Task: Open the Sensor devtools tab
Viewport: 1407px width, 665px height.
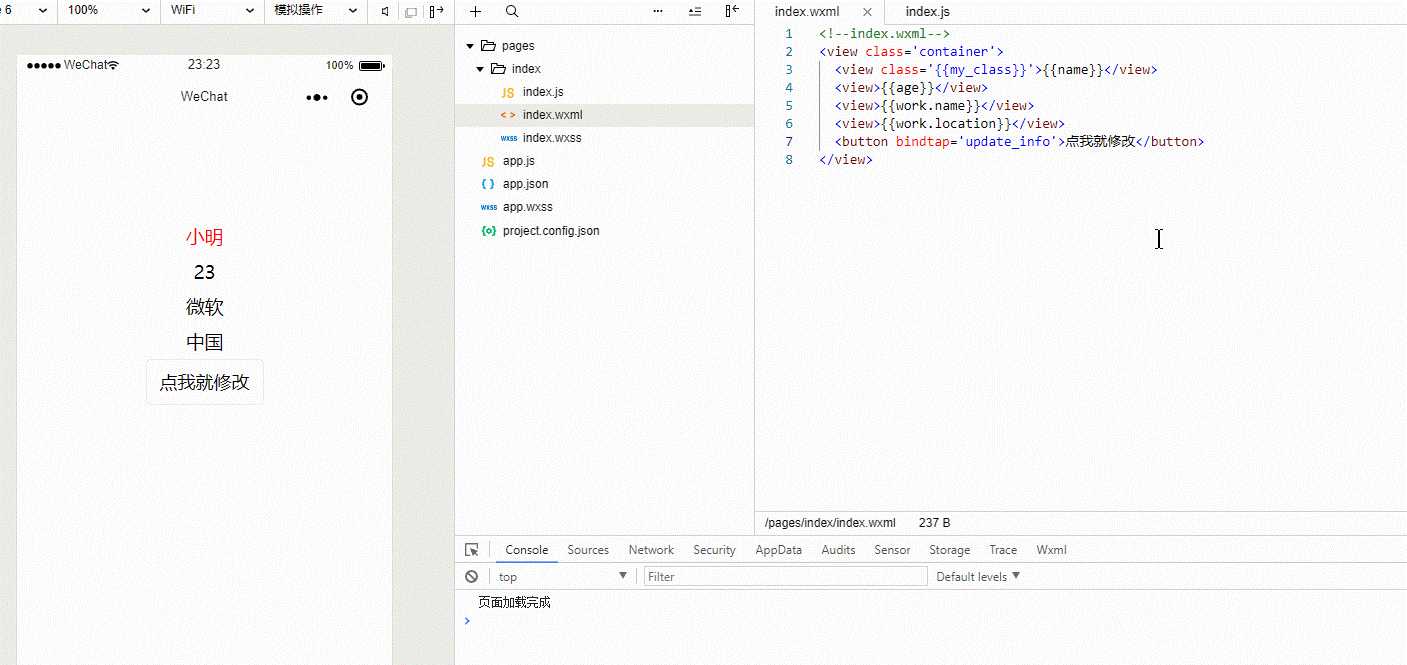Action: (892, 550)
